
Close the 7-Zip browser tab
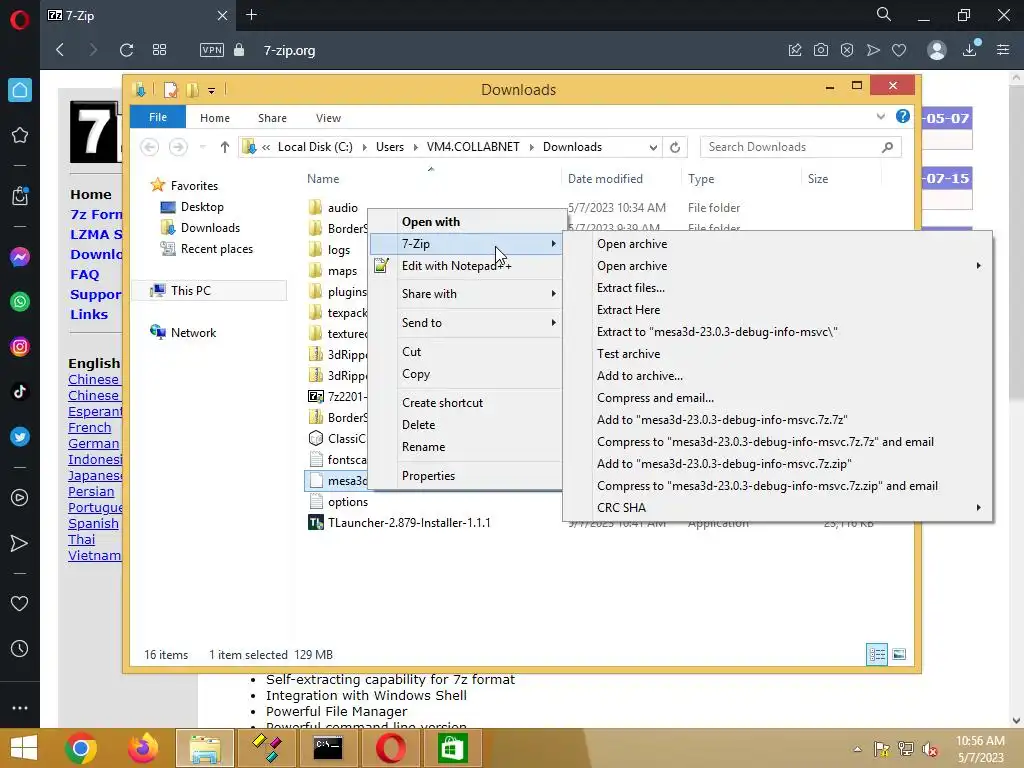222,15
